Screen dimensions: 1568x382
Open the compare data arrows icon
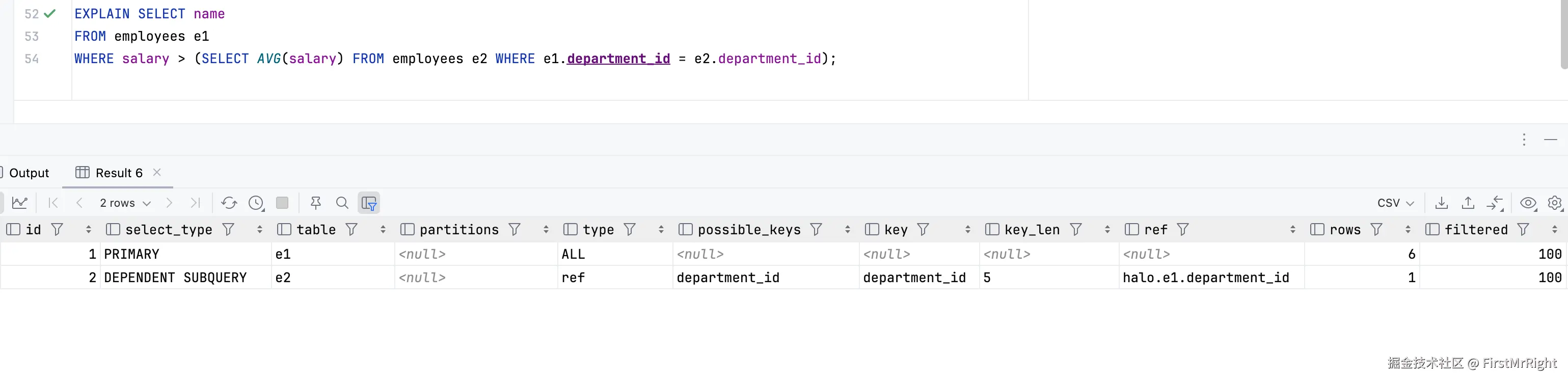[x=1495, y=203]
